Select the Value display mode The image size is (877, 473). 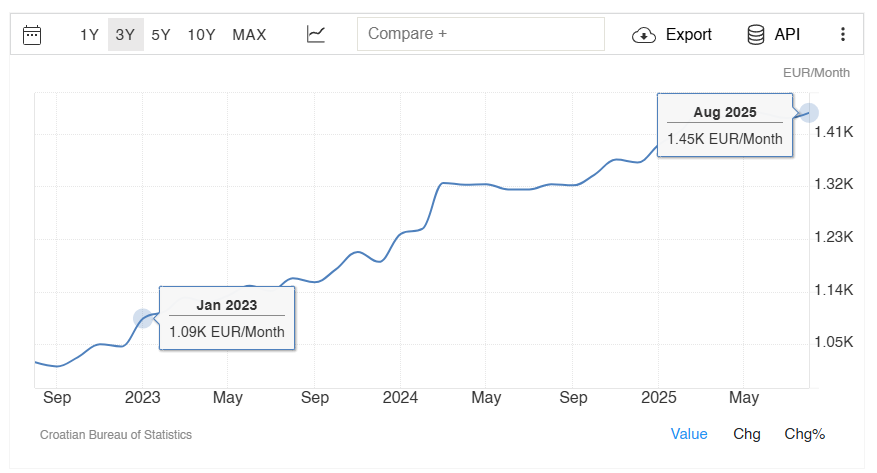(x=689, y=434)
